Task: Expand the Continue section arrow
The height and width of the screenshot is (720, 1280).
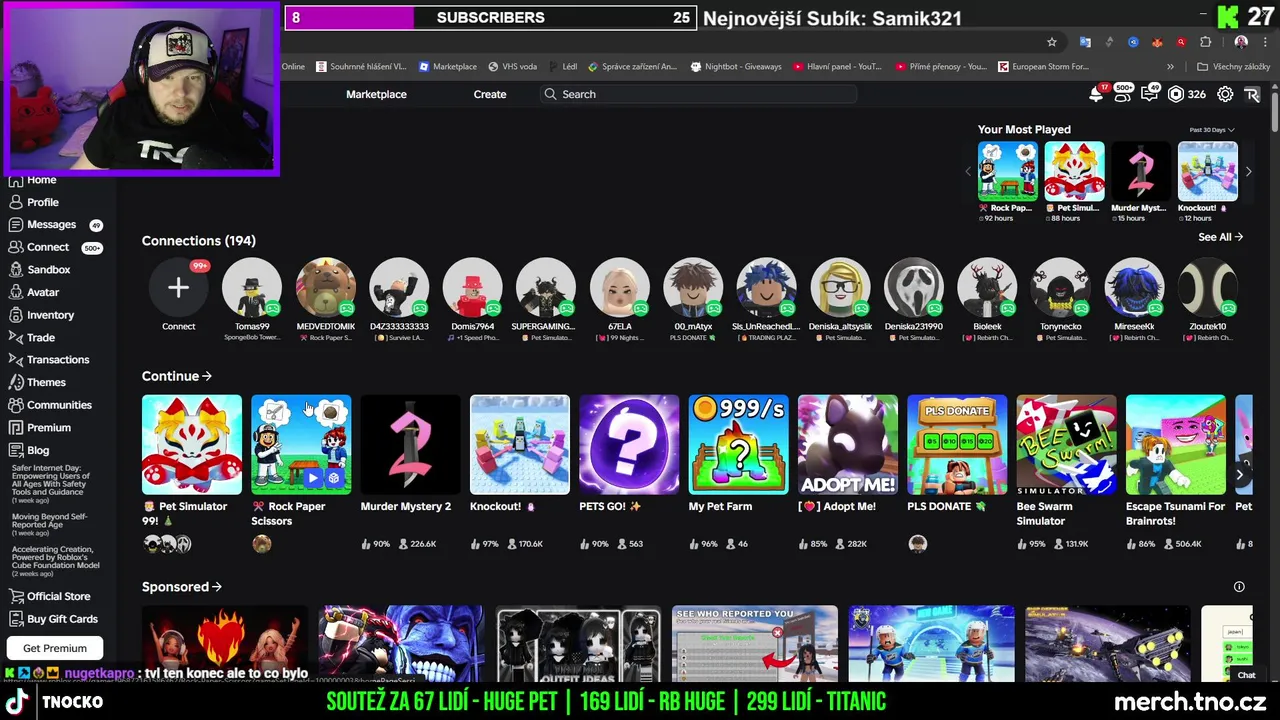Action: pos(207,376)
